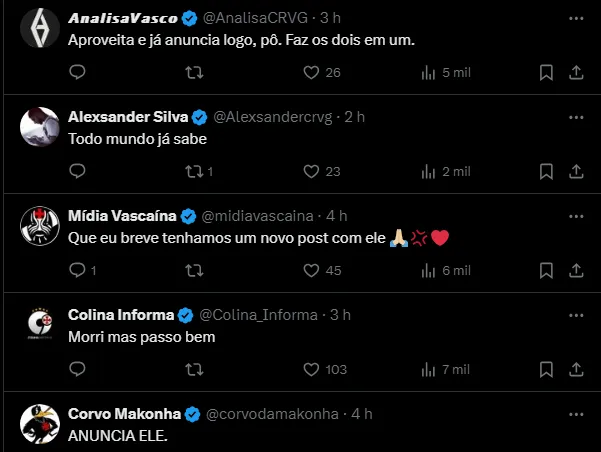This screenshot has width=601, height=452.
Task: Share the Mídia Vascaína tweet
Action: (x=576, y=270)
